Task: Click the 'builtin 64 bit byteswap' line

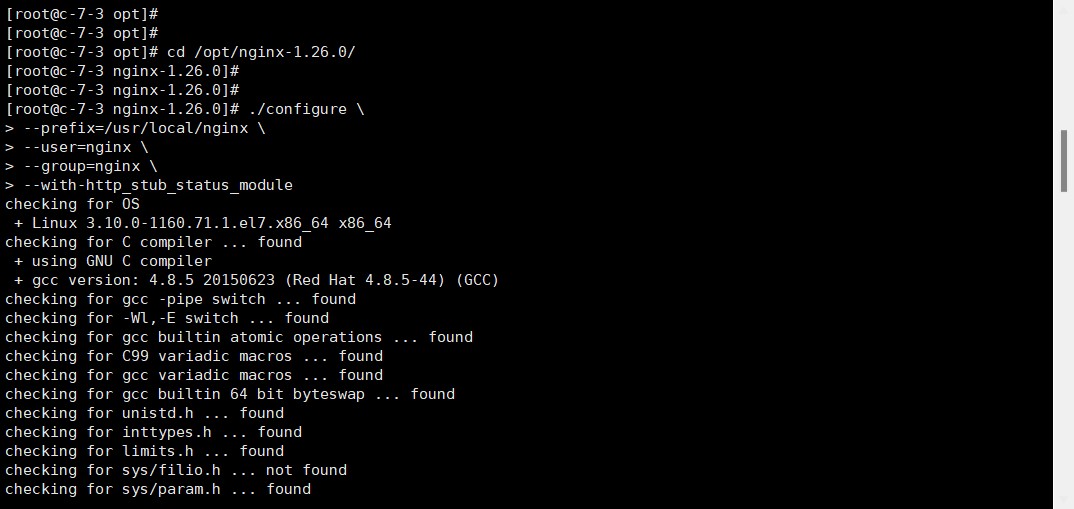Action: coord(230,394)
